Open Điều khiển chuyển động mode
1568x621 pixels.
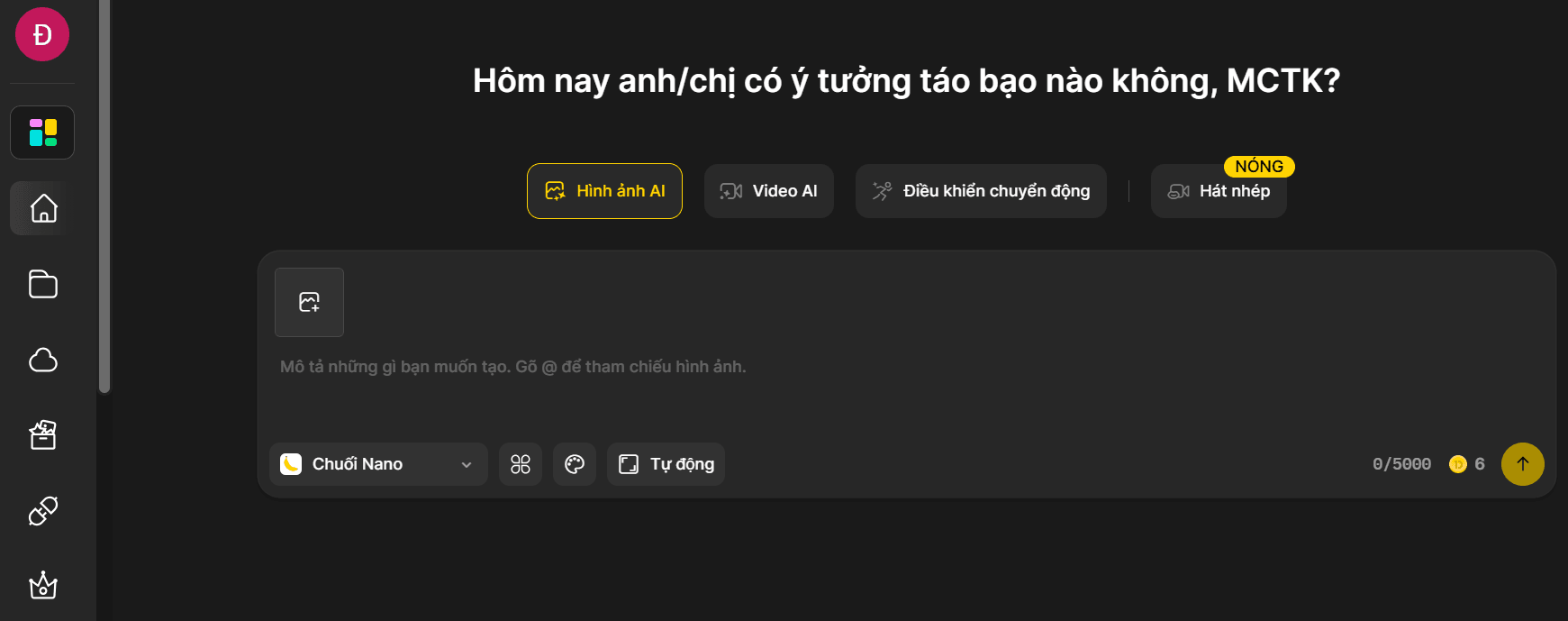(980, 191)
